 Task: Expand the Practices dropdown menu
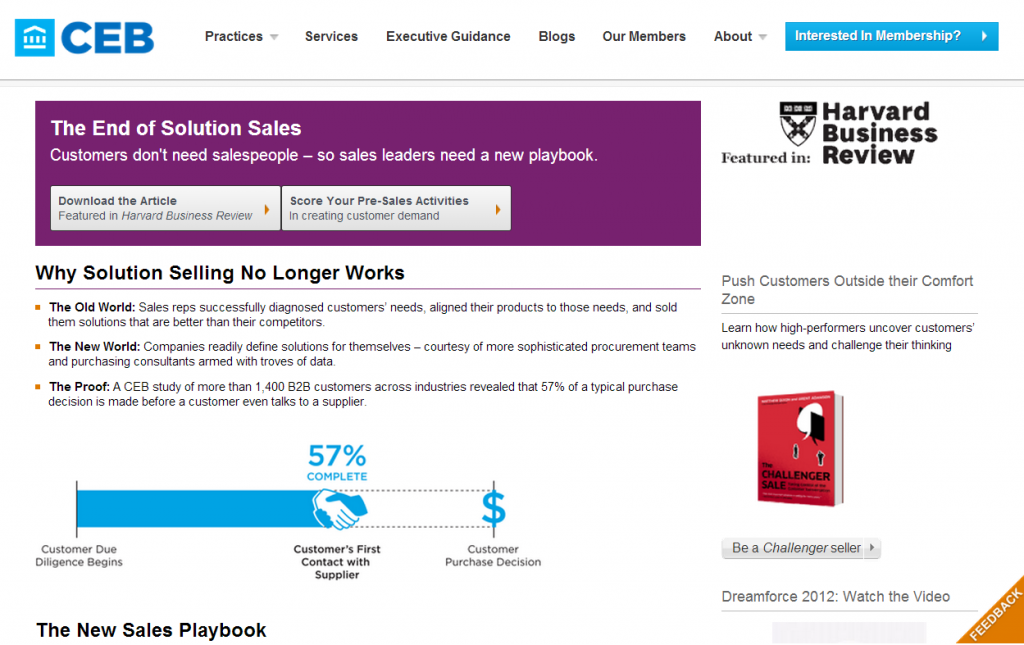[x=274, y=37]
